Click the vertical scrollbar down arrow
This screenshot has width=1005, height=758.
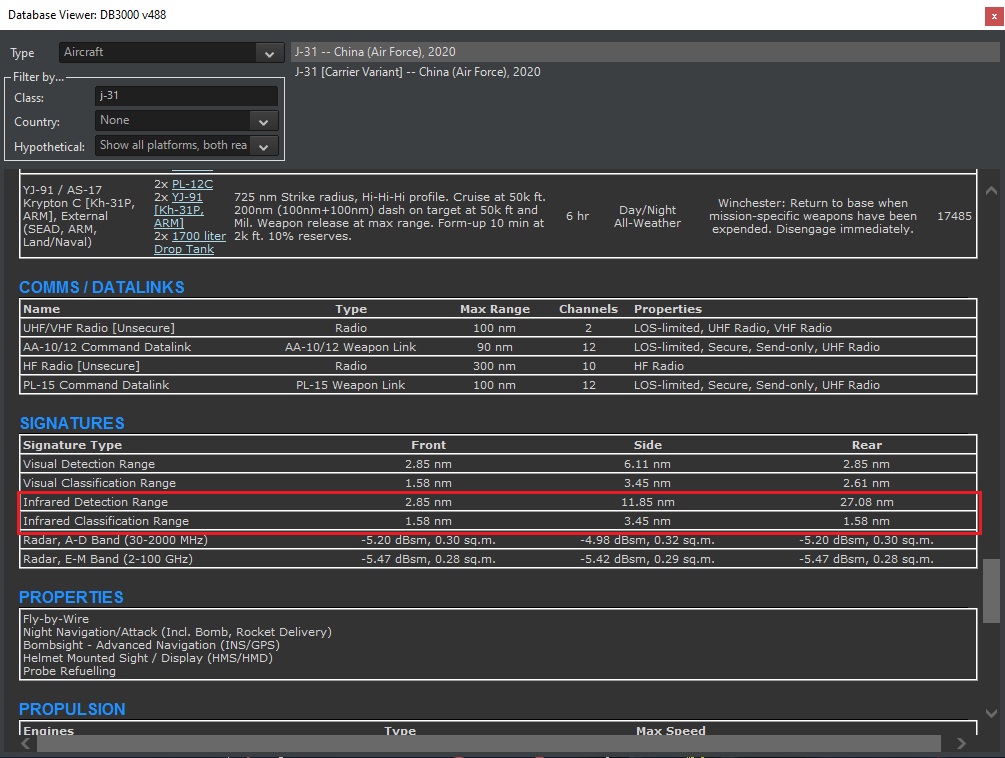click(991, 713)
